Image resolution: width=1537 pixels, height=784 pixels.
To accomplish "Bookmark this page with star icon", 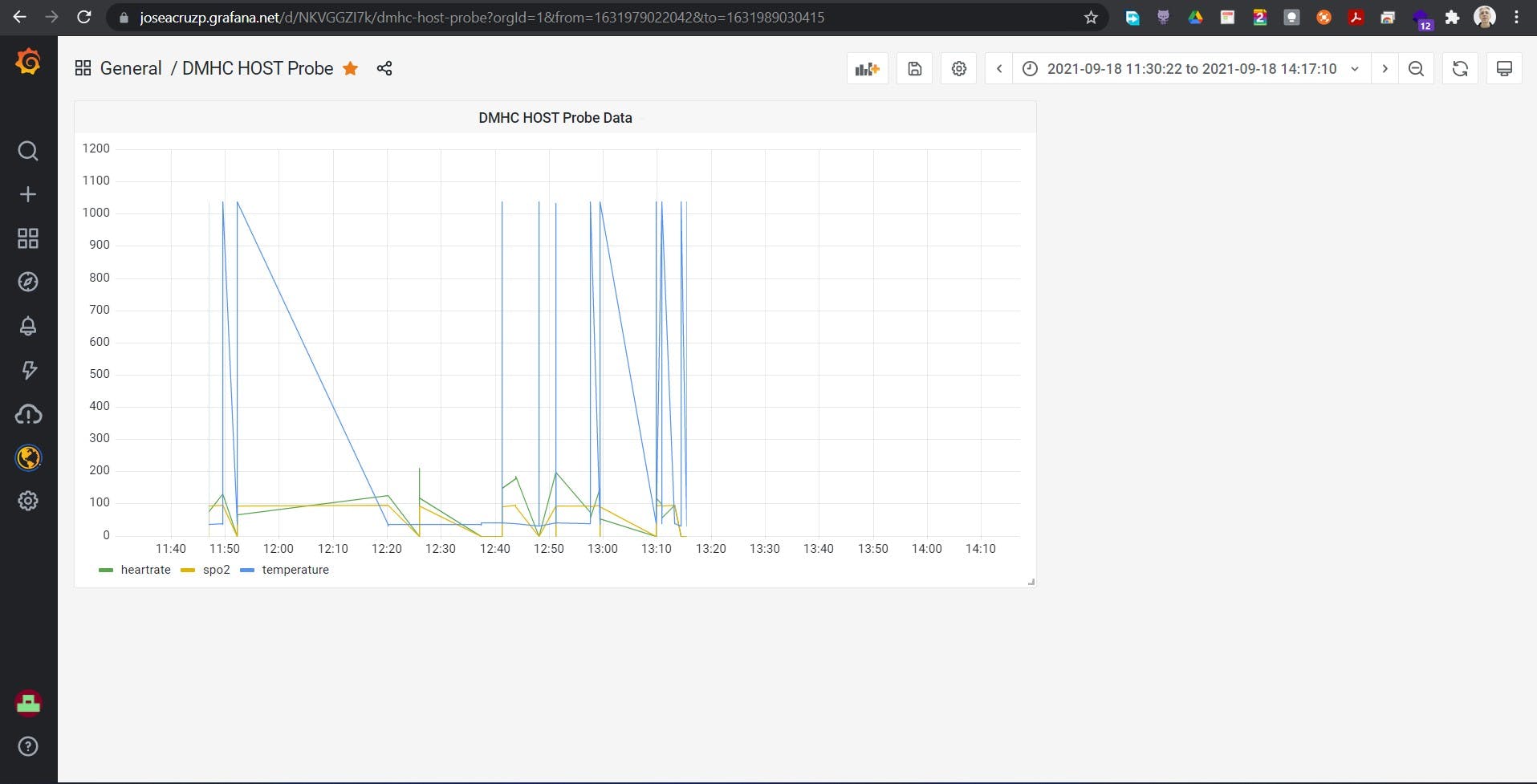I will pyautogui.click(x=1091, y=18).
